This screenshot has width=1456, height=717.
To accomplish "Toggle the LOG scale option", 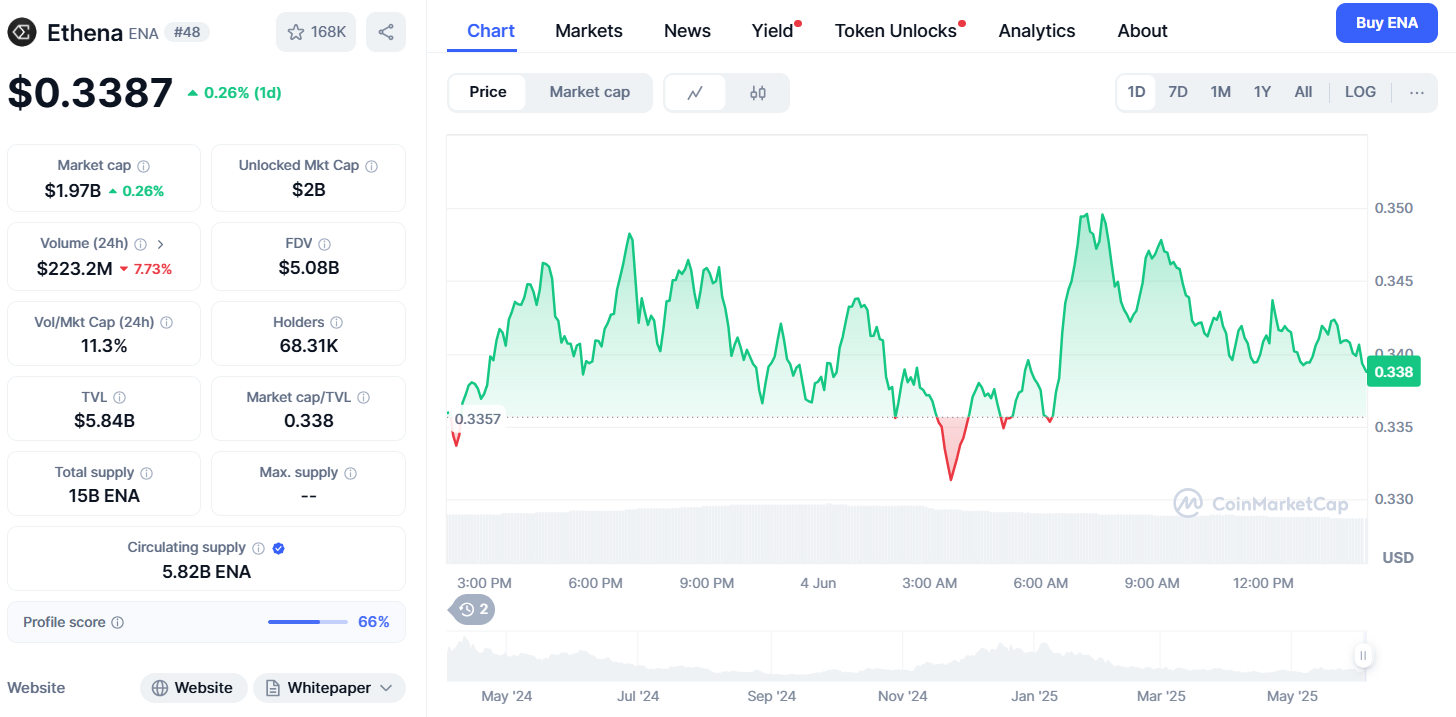I will point(1360,92).
